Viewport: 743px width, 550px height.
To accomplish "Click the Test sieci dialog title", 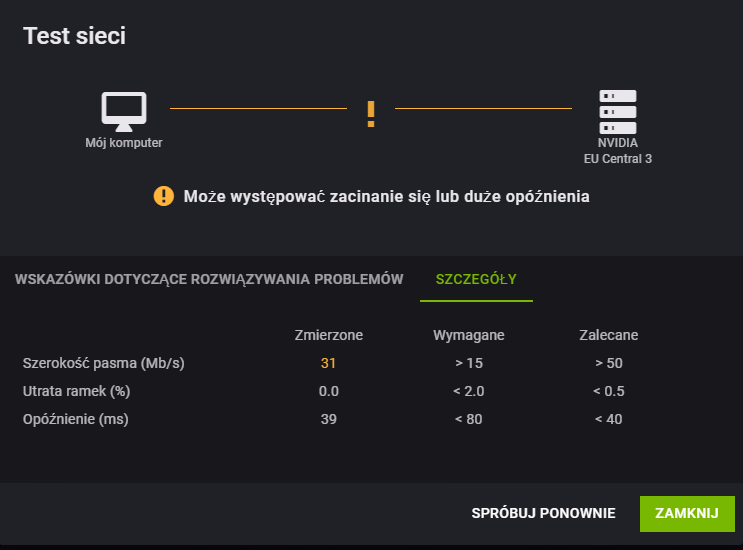I will pyautogui.click(x=74, y=36).
